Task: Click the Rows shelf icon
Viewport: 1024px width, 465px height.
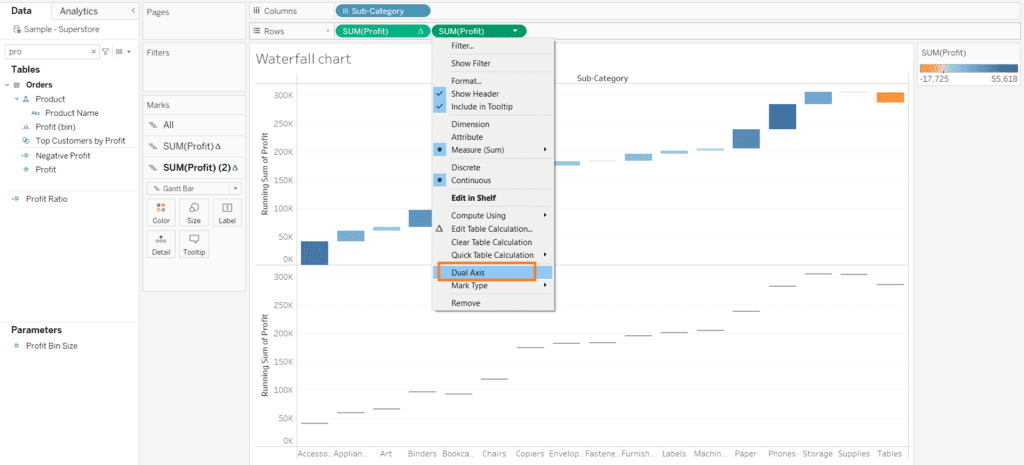Action: 257,31
